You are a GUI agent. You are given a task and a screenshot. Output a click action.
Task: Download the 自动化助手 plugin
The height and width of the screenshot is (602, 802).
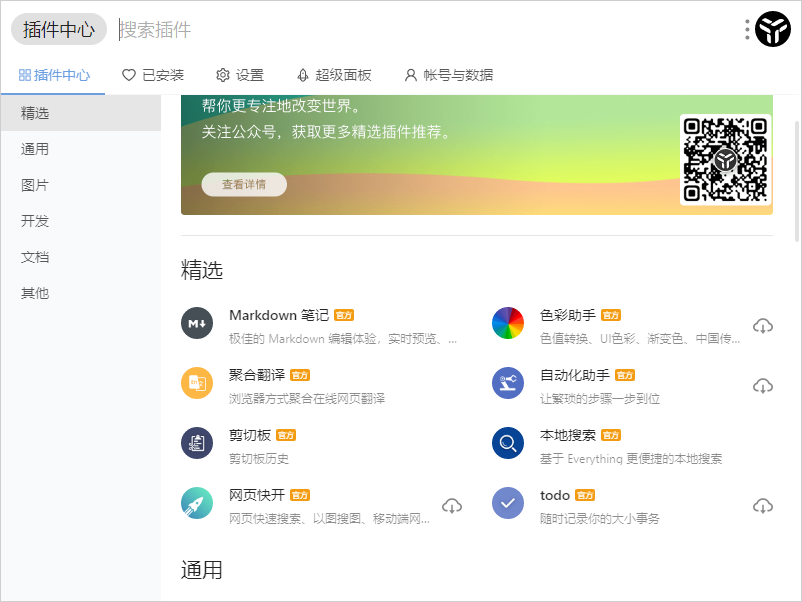763,385
